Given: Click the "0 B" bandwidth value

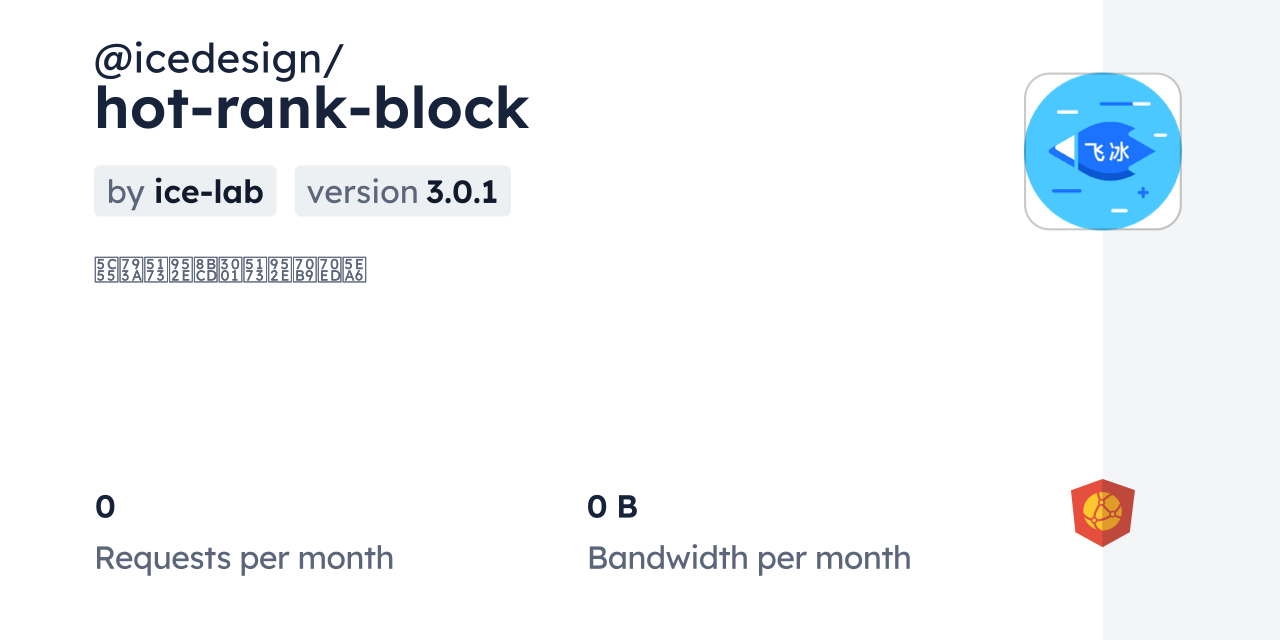Looking at the screenshot, I should click(x=612, y=507).
